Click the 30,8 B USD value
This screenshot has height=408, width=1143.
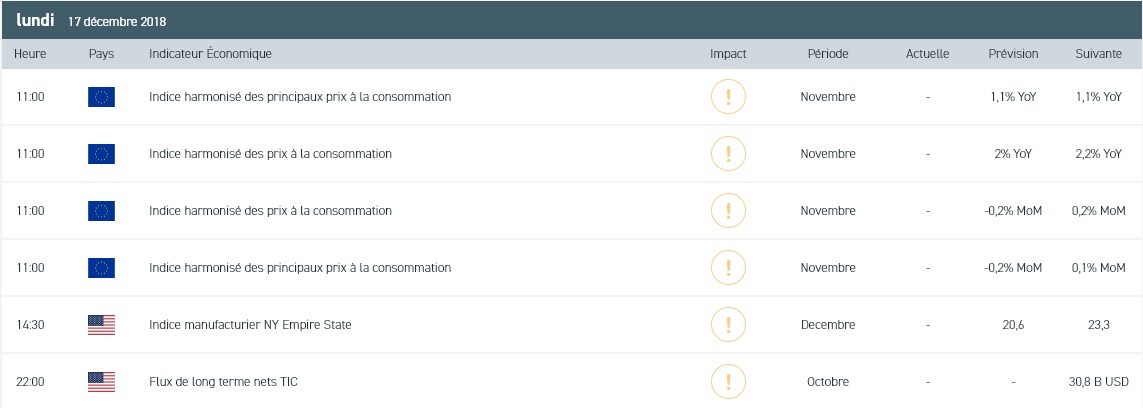coord(1098,382)
